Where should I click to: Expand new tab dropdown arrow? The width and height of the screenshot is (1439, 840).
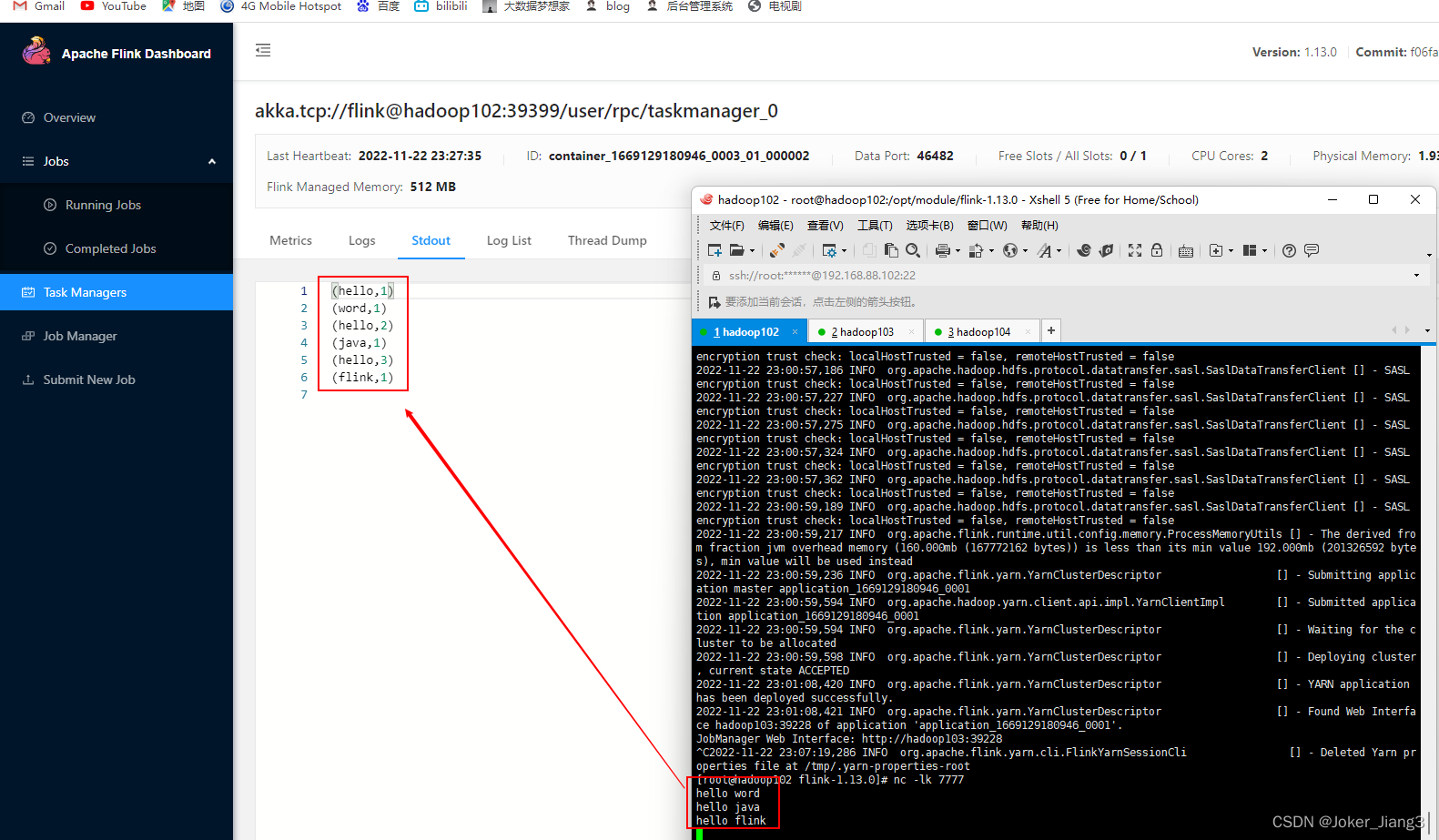[x=1231, y=251]
